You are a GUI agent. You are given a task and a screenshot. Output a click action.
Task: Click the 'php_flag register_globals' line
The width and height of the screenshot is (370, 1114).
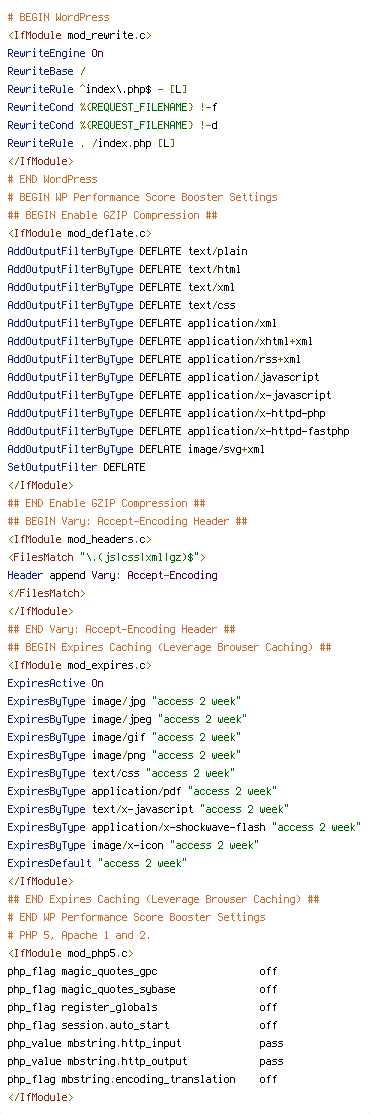coord(142,1007)
